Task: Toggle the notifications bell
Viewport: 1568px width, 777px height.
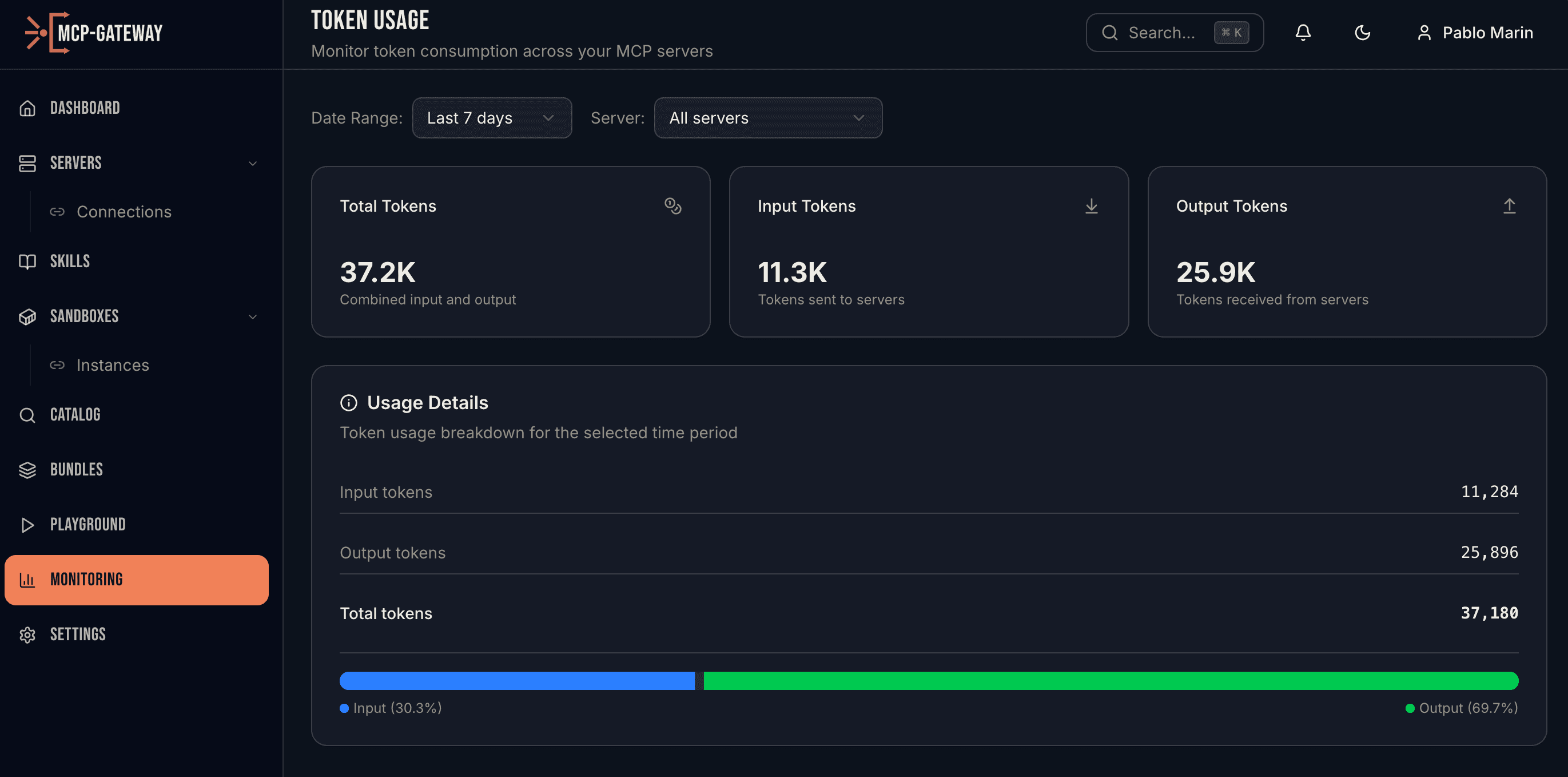Action: [1303, 32]
